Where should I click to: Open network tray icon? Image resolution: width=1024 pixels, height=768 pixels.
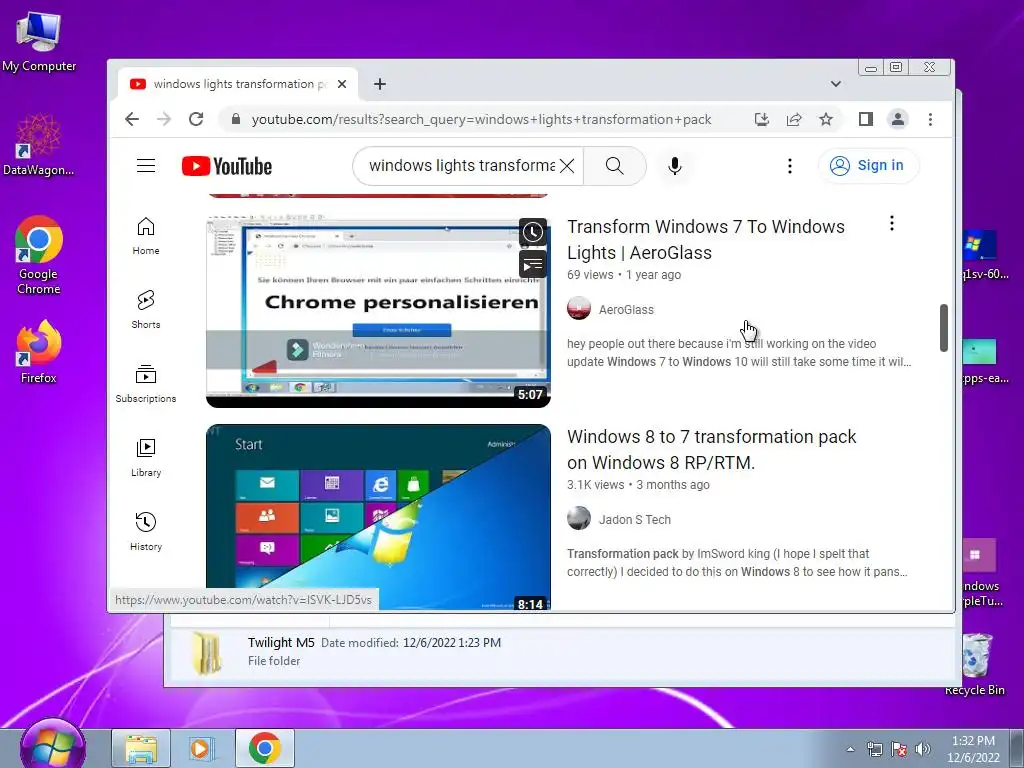click(874, 749)
